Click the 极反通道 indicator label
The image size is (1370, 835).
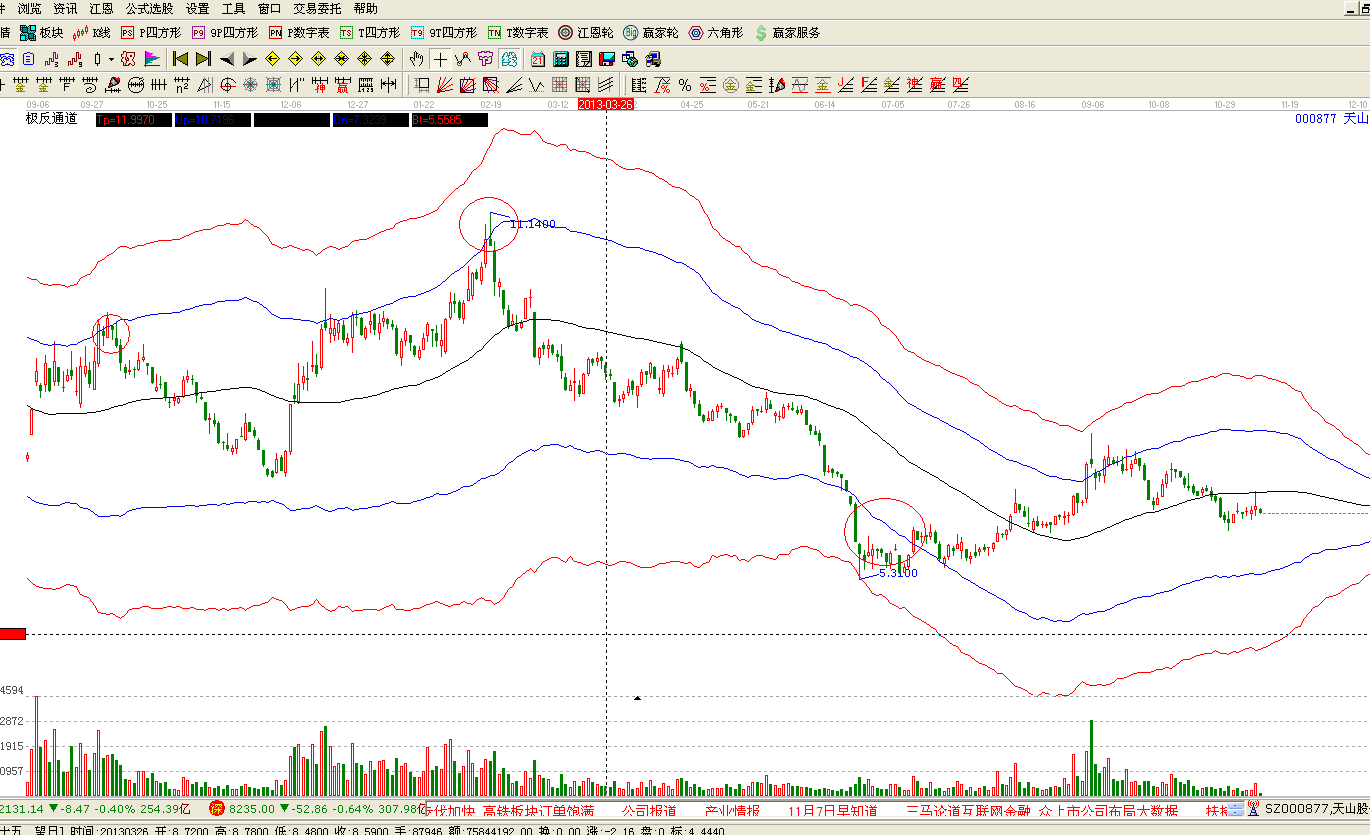(51, 119)
